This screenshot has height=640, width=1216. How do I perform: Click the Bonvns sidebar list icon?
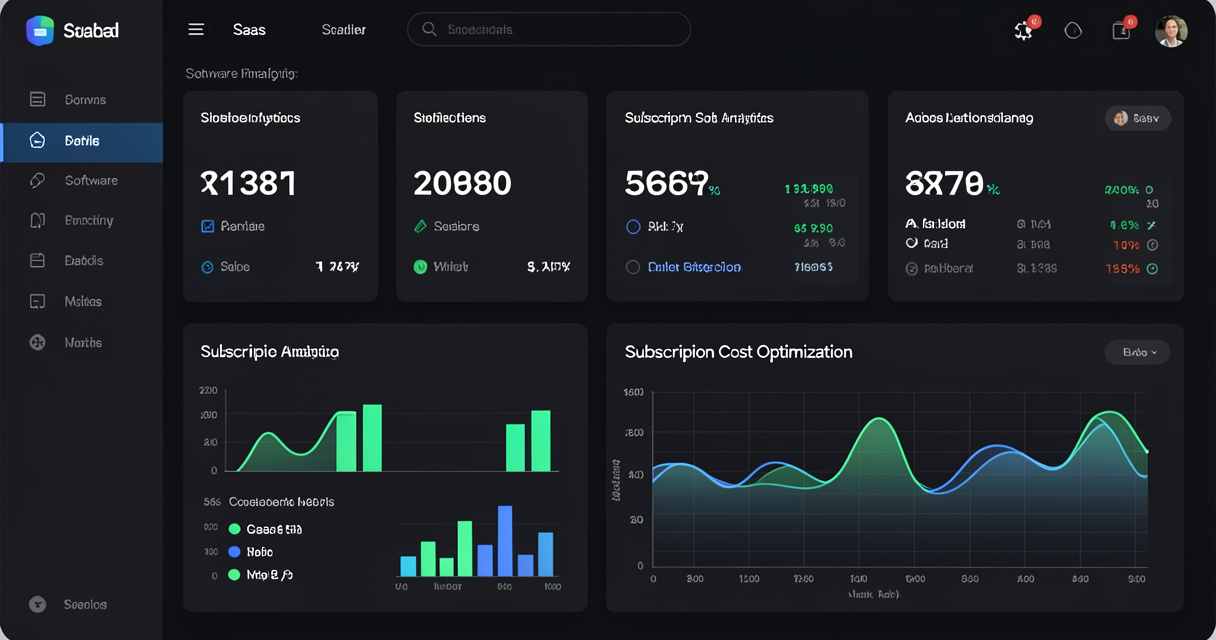click(38, 99)
